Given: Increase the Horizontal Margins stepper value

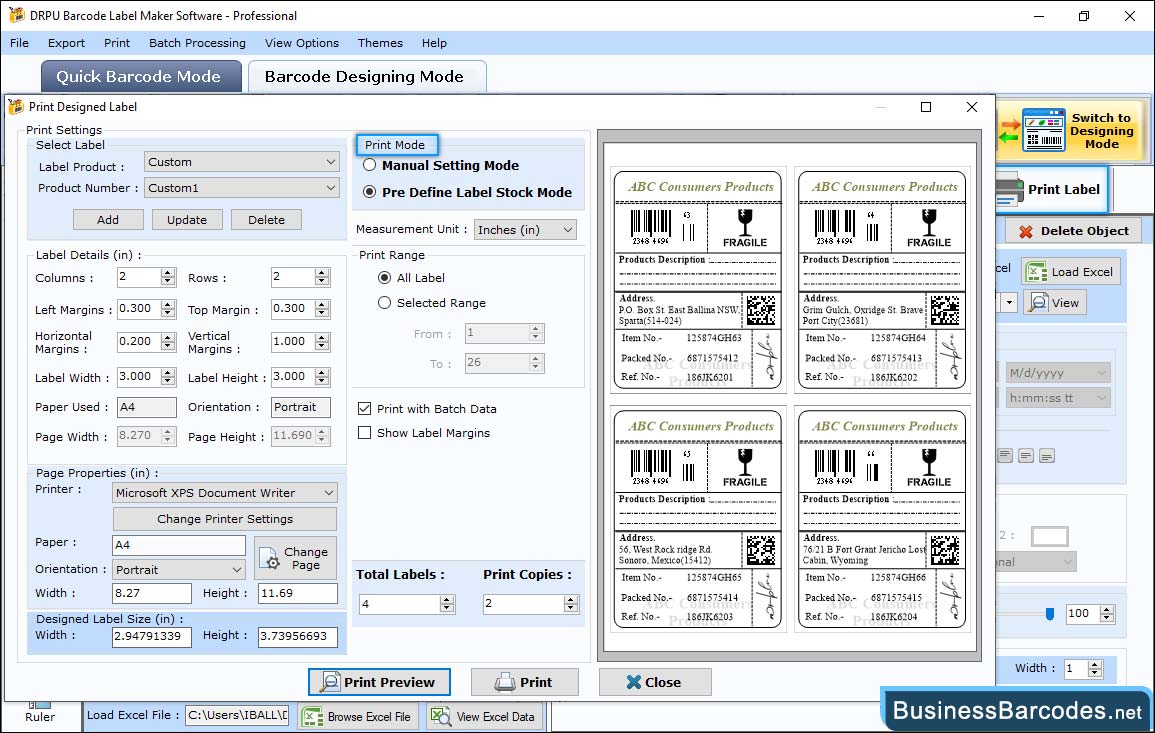Looking at the screenshot, I should 168,337.
